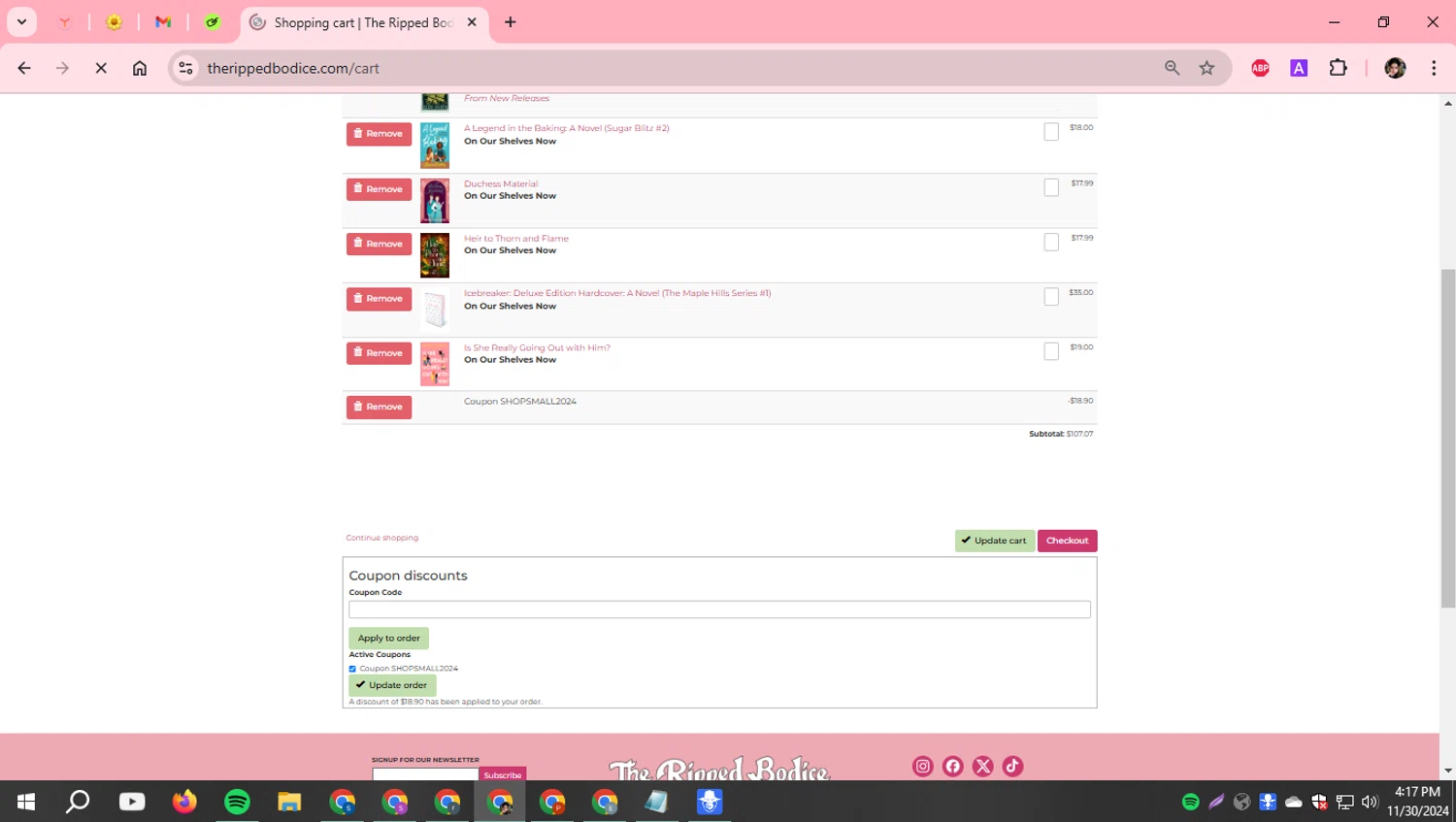Close the Shopping cart tab

(472, 22)
